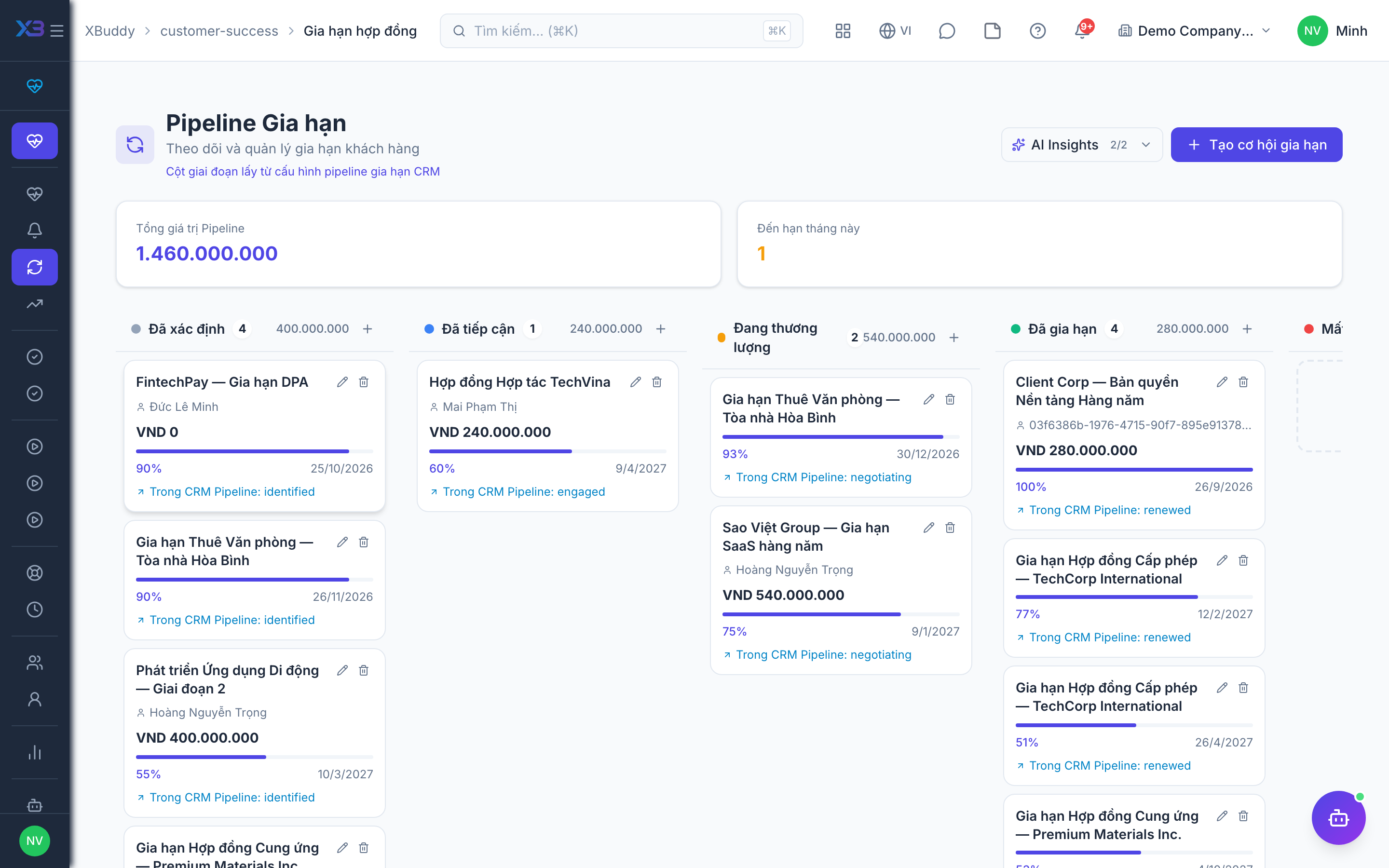1389x868 pixels.
Task: Open the help question mark icon
Action: point(1037,30)
